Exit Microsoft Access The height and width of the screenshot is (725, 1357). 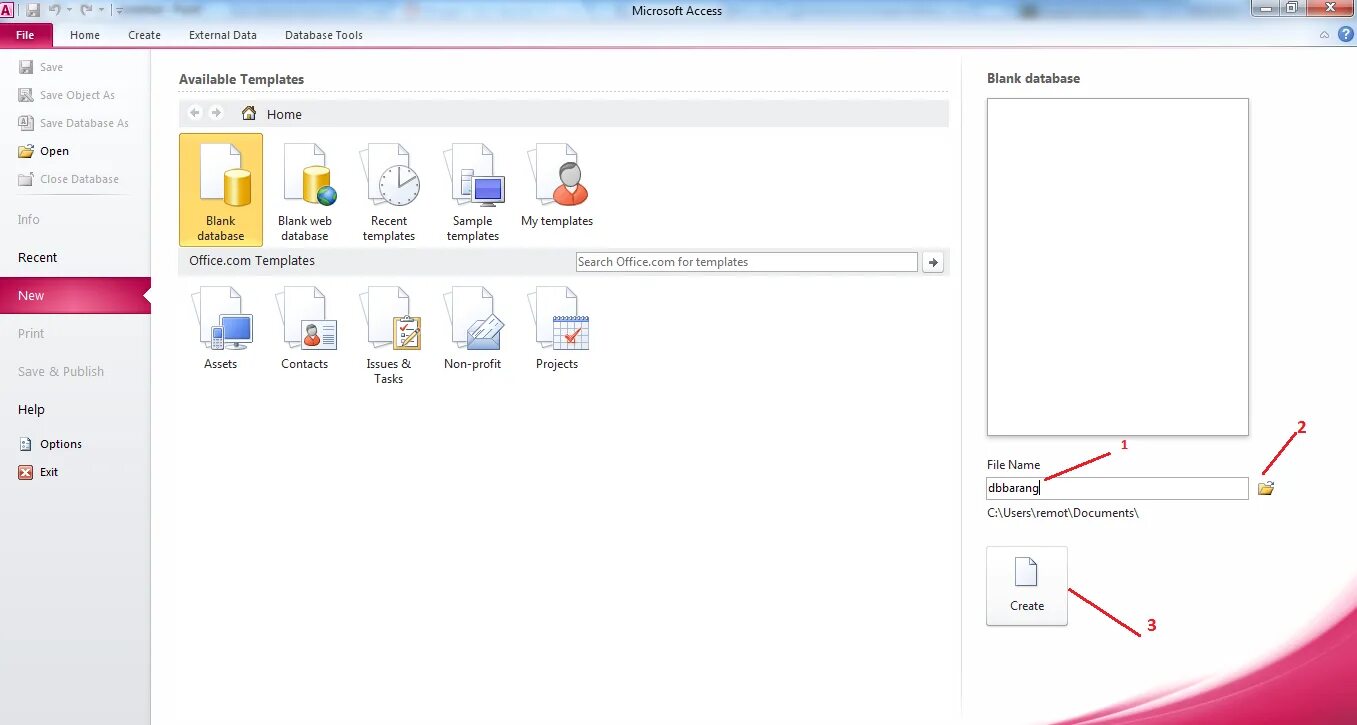point(38,473)
